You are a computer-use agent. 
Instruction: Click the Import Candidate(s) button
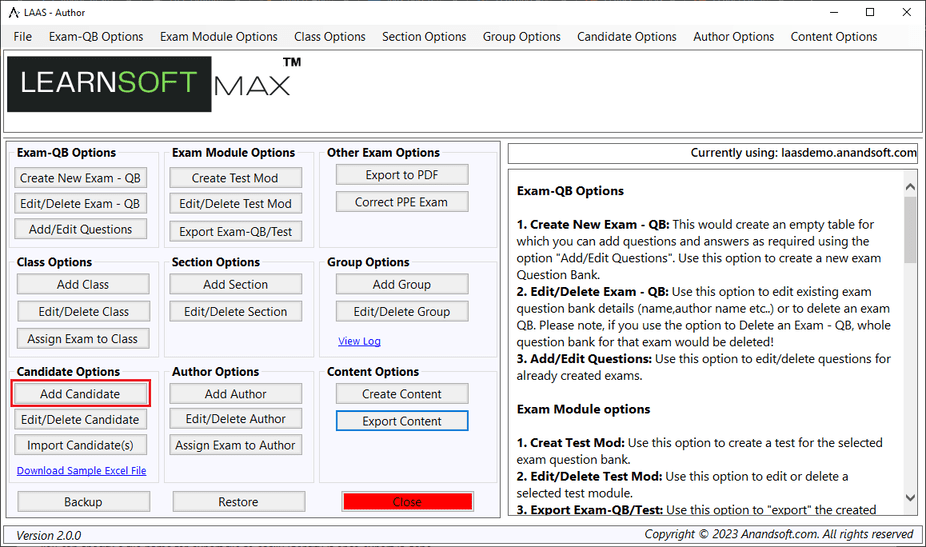pos(80,446)
